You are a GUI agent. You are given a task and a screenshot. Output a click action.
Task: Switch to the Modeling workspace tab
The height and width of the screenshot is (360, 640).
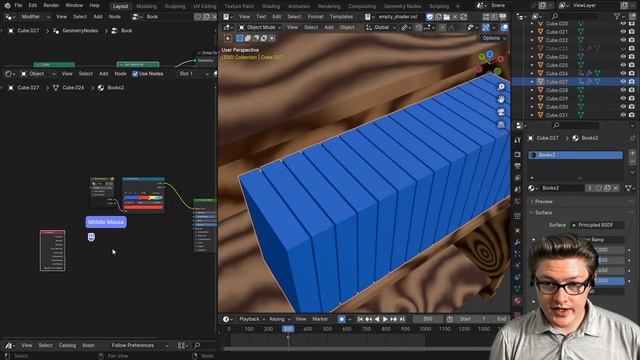pos(147,7)
